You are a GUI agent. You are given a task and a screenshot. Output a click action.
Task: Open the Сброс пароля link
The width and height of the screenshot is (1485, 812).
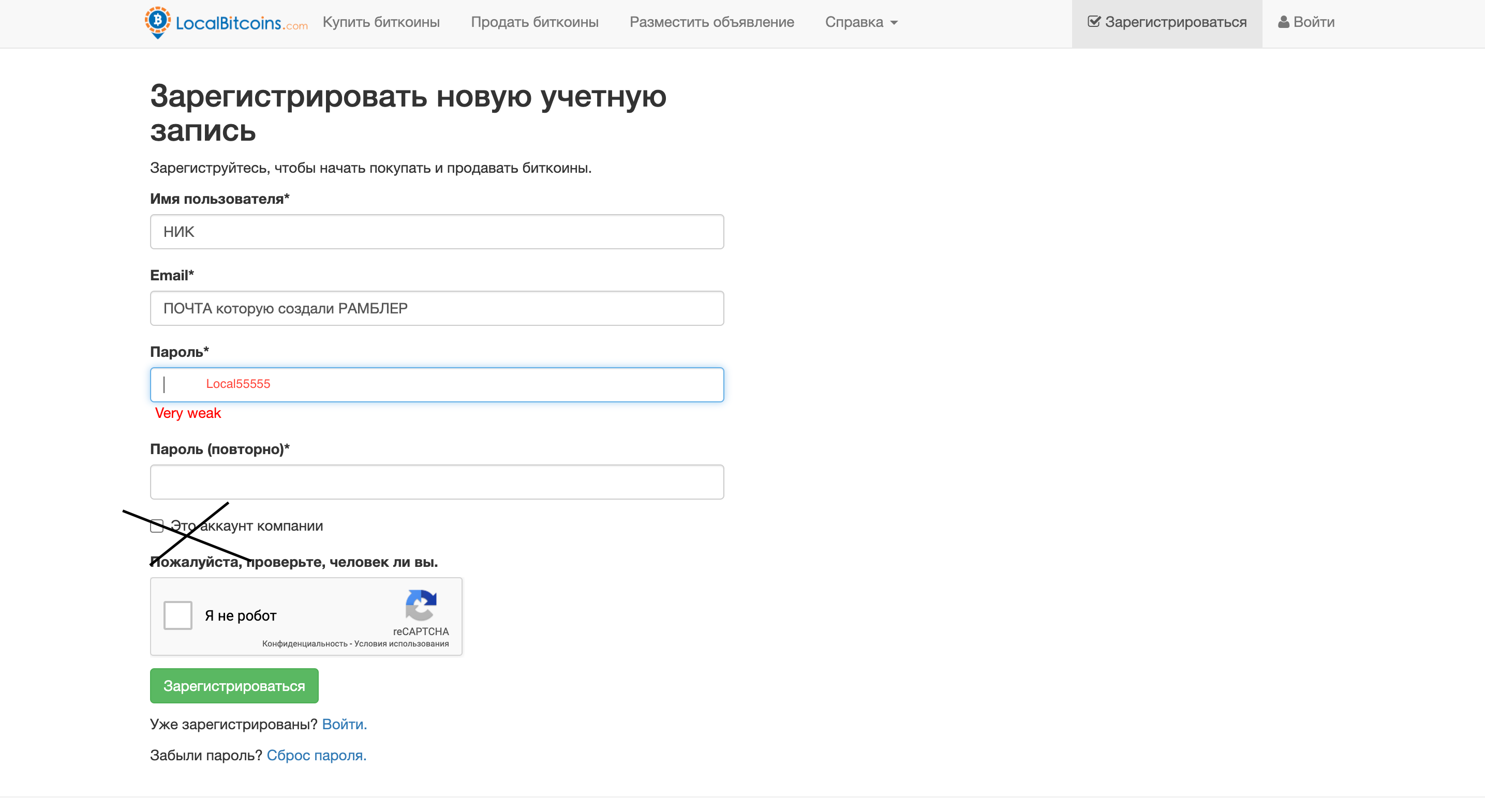(316, 755)
